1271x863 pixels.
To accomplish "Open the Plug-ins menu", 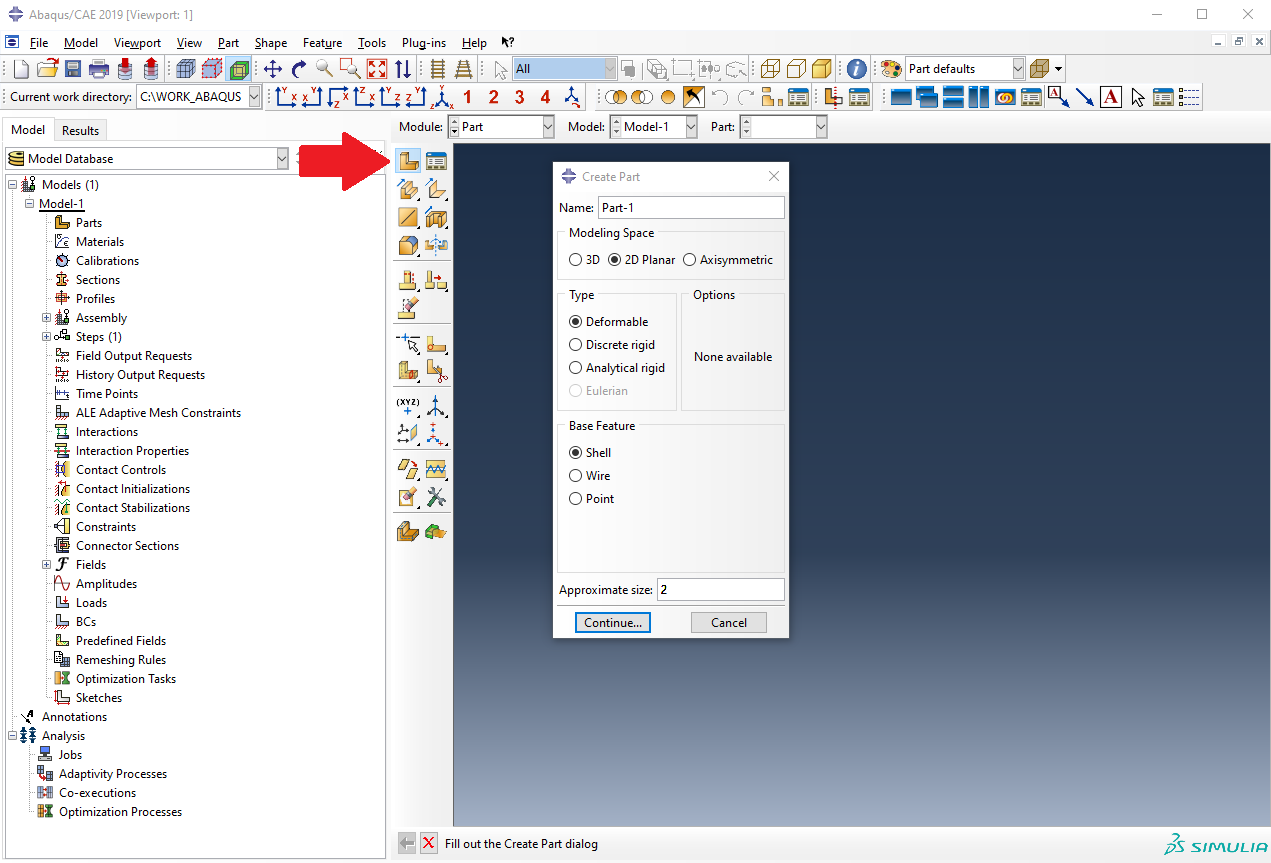I will (x=423, y=43).
